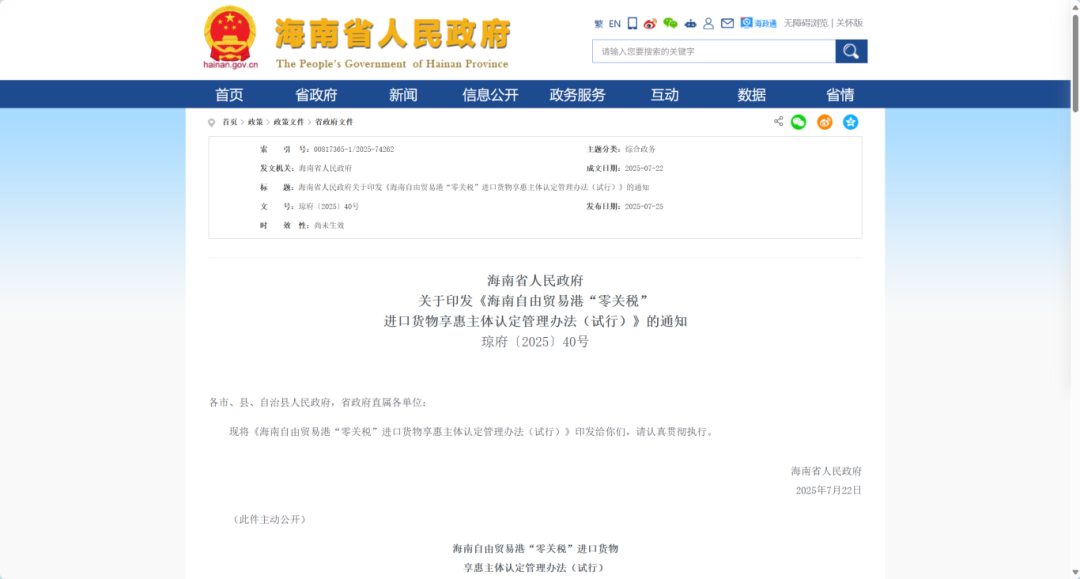This screenshot has height=579, width=1080.
Task: Share via blue star Qzone icon
Action: 851,122
